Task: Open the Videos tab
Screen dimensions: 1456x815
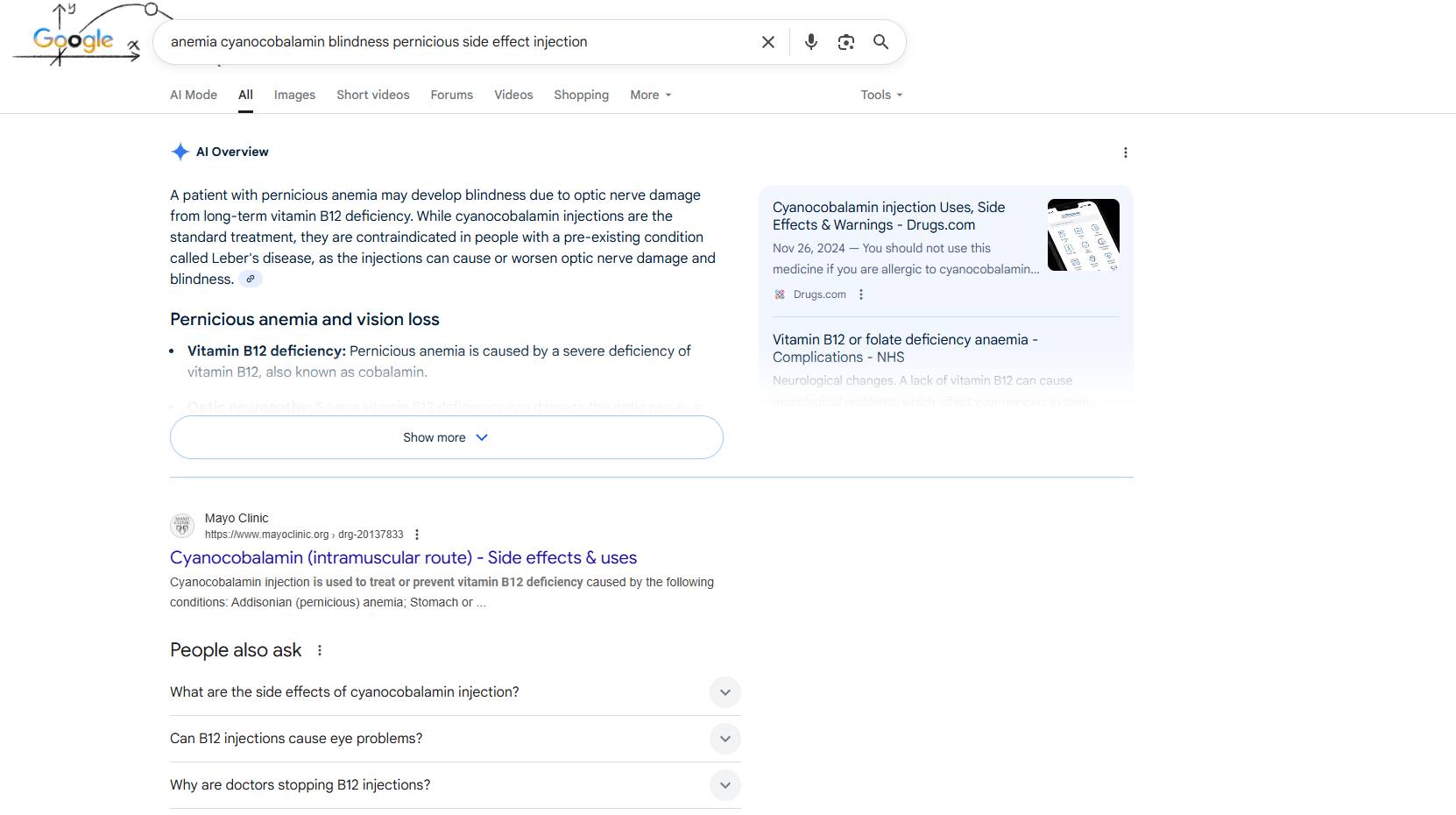Action: click(x=513, y=95)
